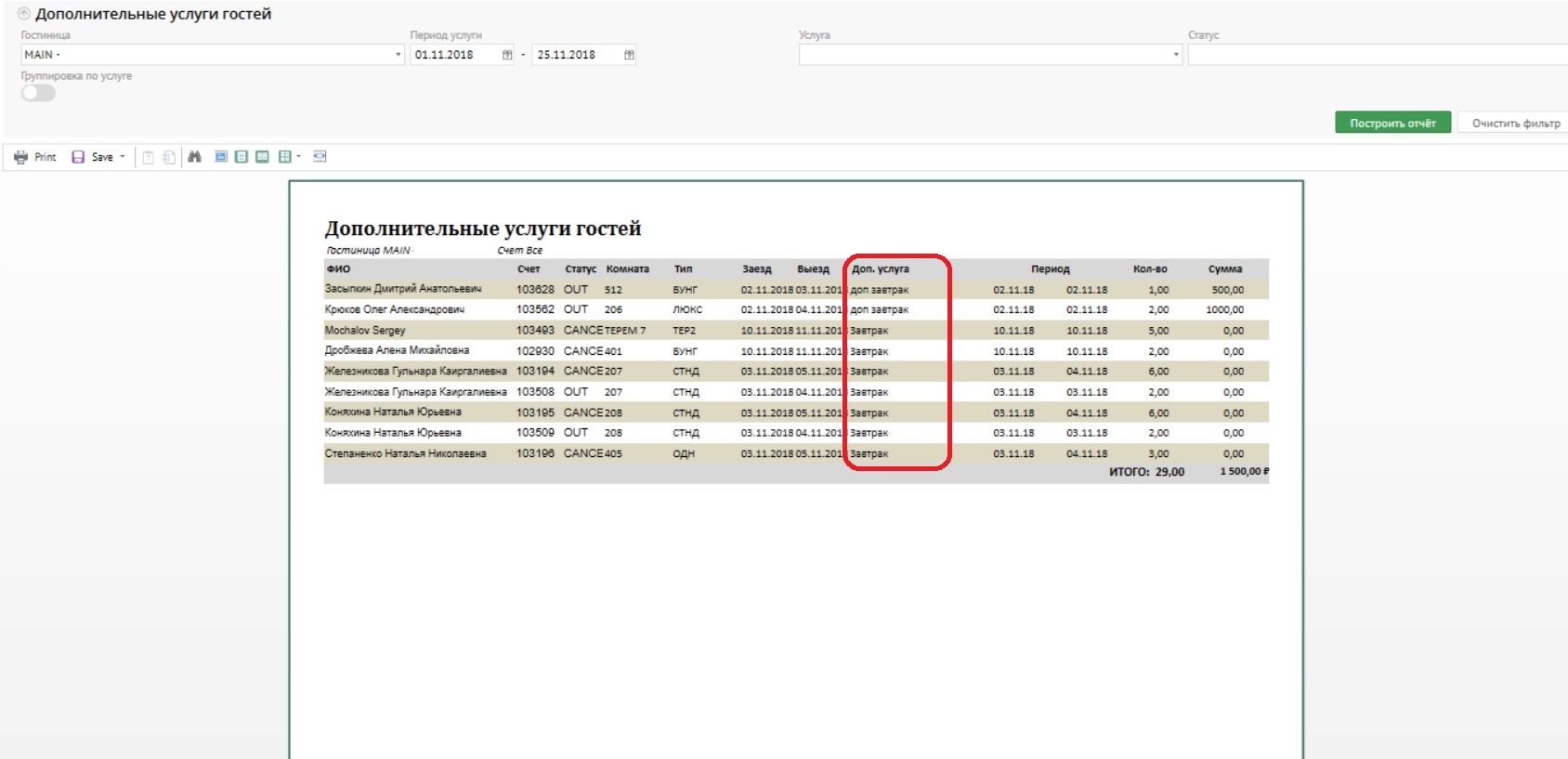Open the binoculars search tool
Image resolution: width=1568 pixels, height=759 pixels.
pos(194,157)
